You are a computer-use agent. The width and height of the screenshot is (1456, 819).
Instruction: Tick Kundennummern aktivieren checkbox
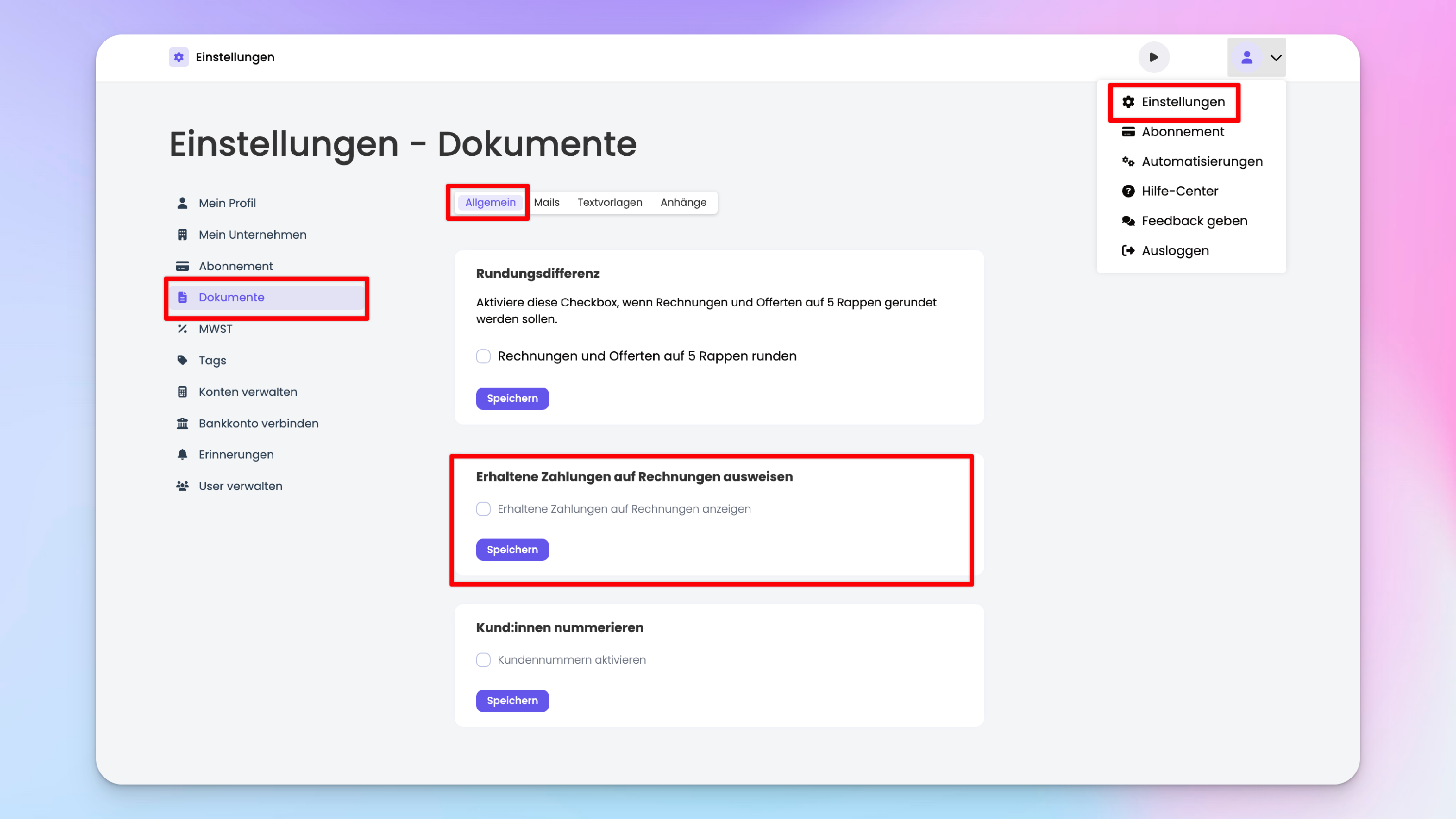pyautogui.click(x=483, y=659)
